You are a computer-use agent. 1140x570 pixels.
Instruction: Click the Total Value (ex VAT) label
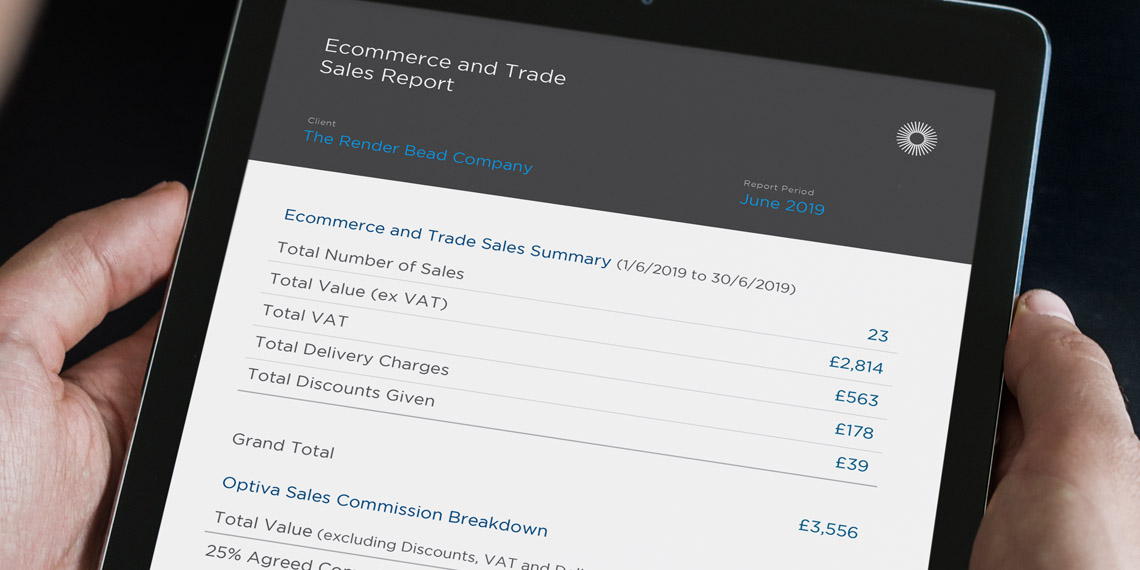(358, 291)
